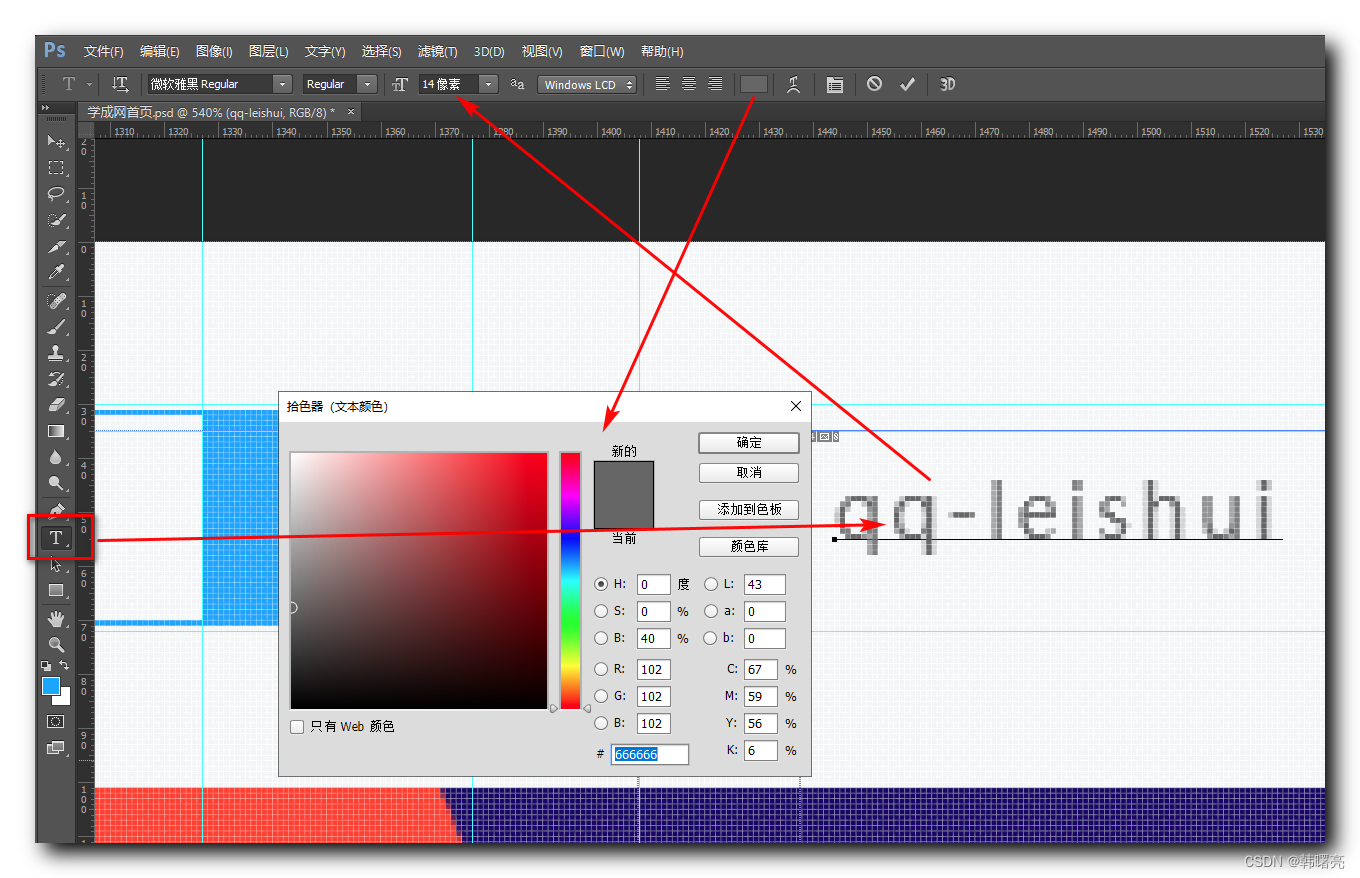This screenshot has width=1360, height=878.
Task: Select the Lasso tool
Action: pyautogui.click(x=56, y=193)
